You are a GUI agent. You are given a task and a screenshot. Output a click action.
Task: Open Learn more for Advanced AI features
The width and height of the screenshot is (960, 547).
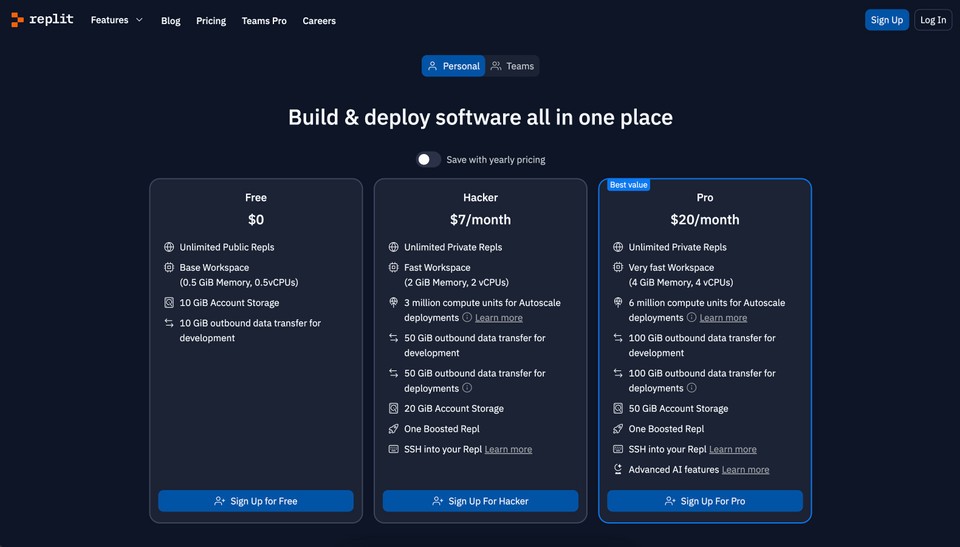pos(746,470)
